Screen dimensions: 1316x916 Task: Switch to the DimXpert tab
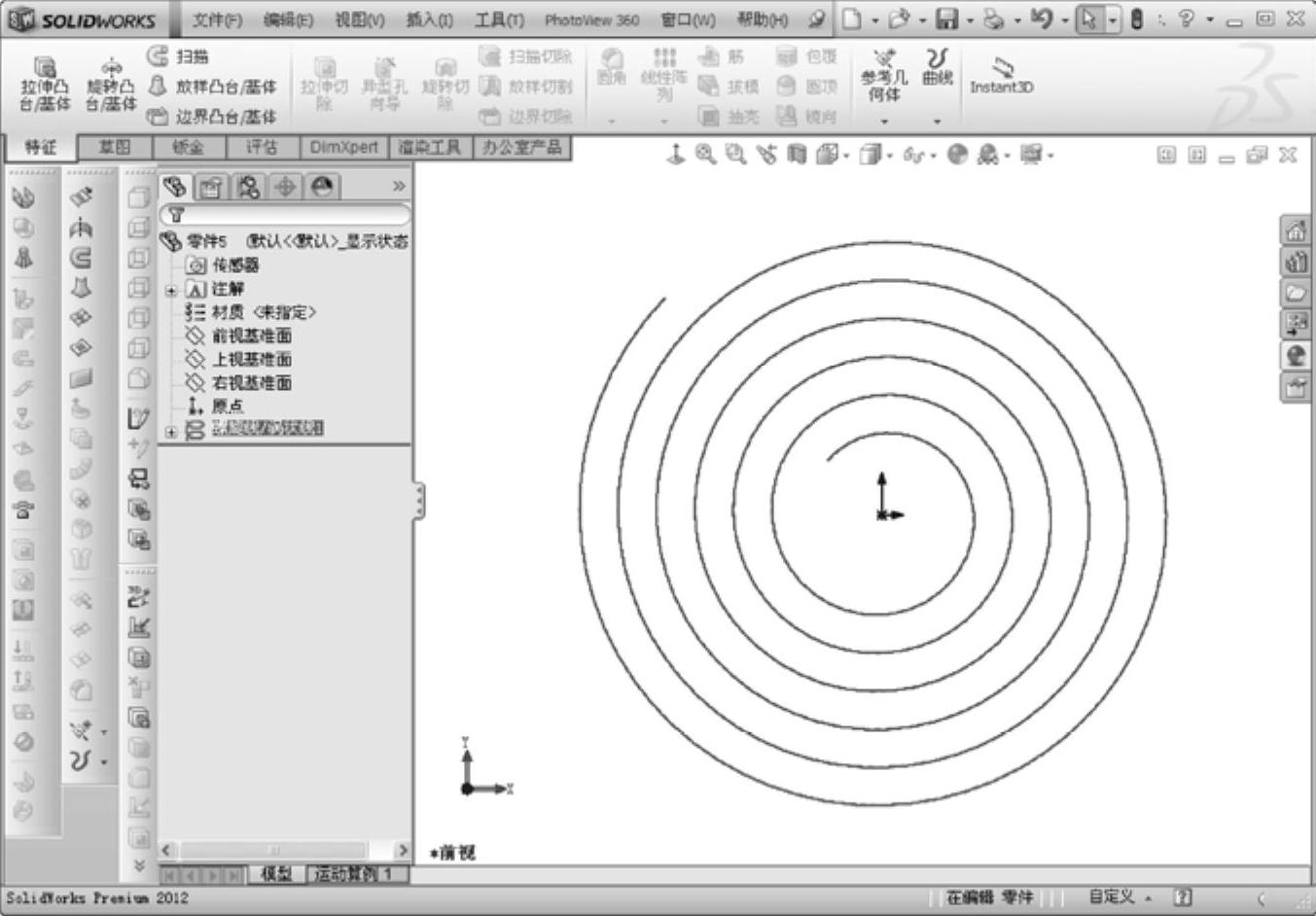[343, 147]
